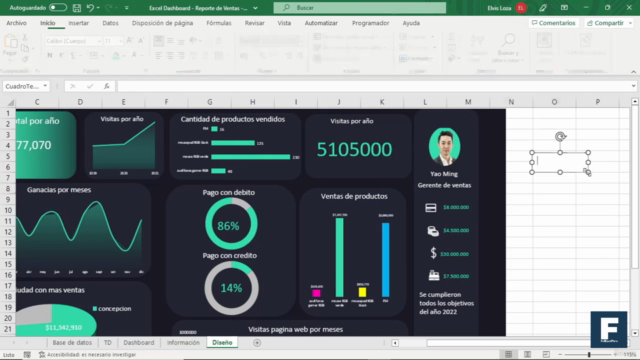
Task: Click the Comentarios button
Action: 553,23
